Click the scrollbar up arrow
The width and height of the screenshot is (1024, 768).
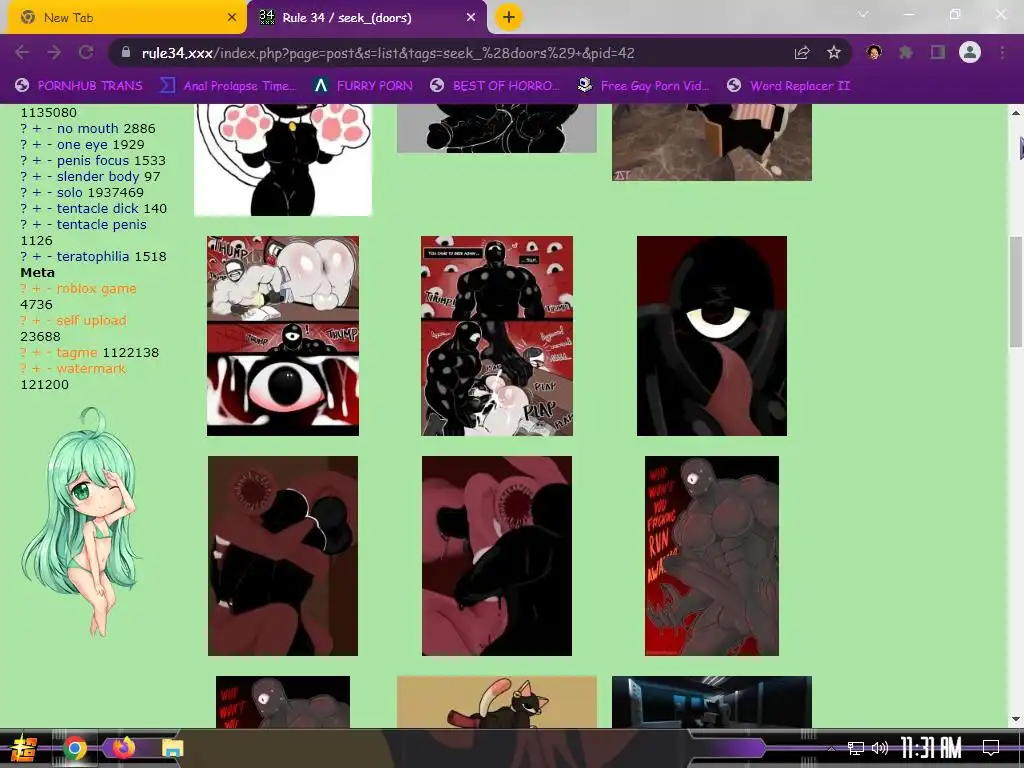(x=1016, y=113)
